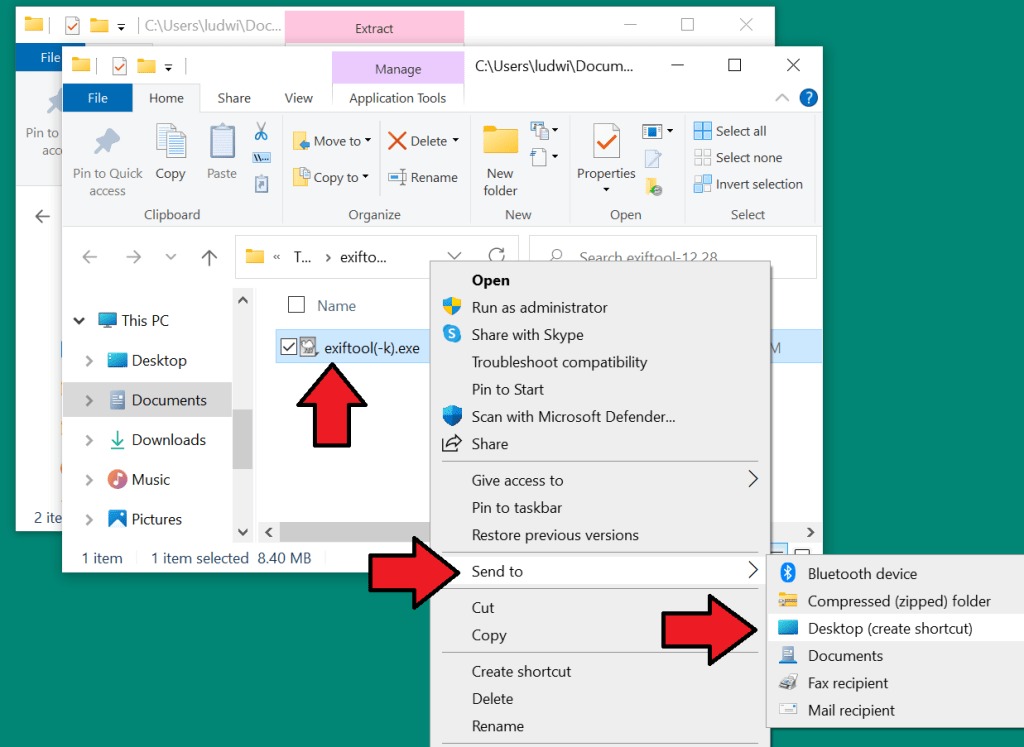The image size is (1024, 747).
Task: Click the blue Help question mark icon
Action: [x=809, y=98]
